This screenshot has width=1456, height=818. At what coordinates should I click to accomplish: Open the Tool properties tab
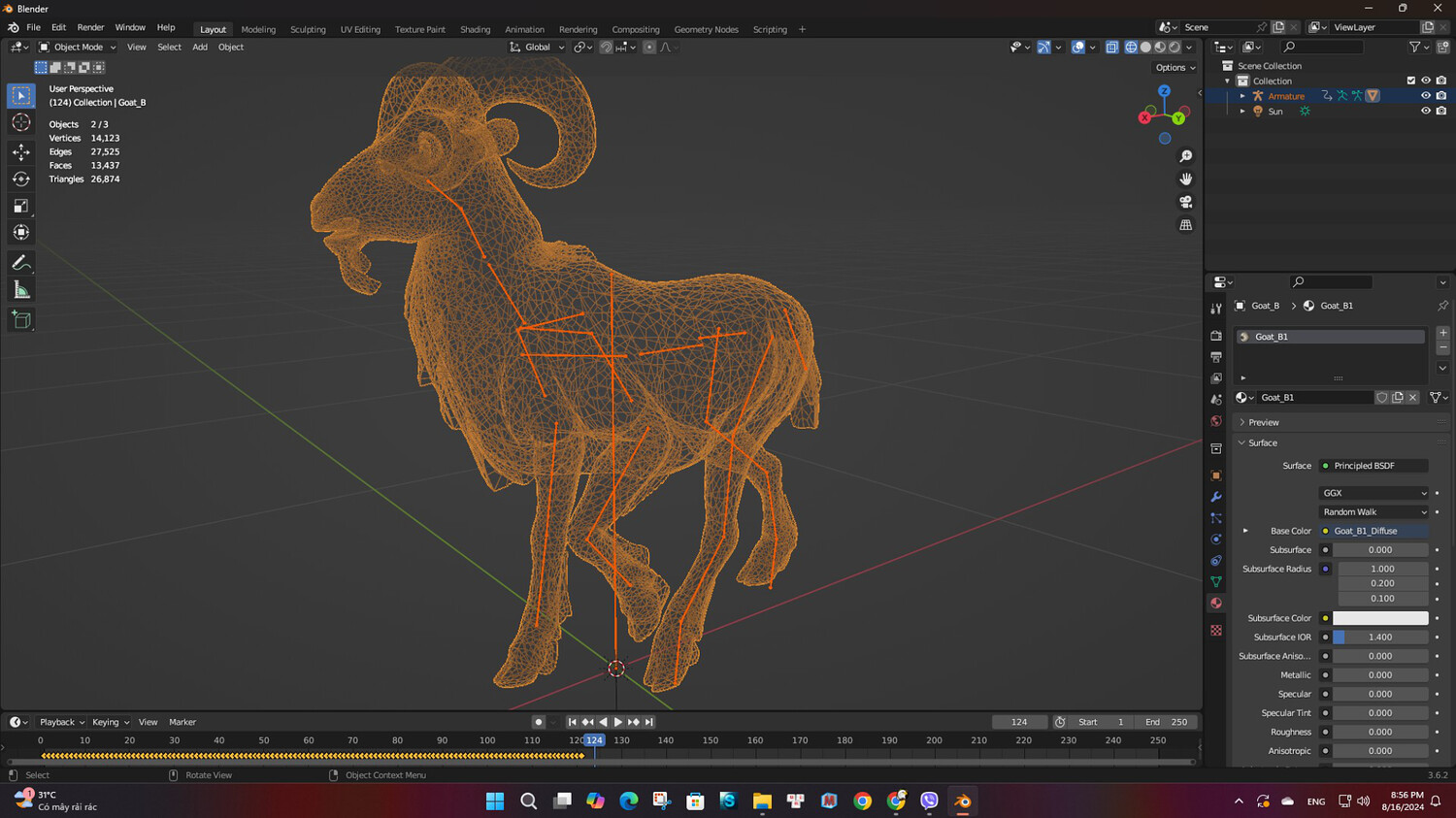pyautogui.click(x=1216, y=308)
